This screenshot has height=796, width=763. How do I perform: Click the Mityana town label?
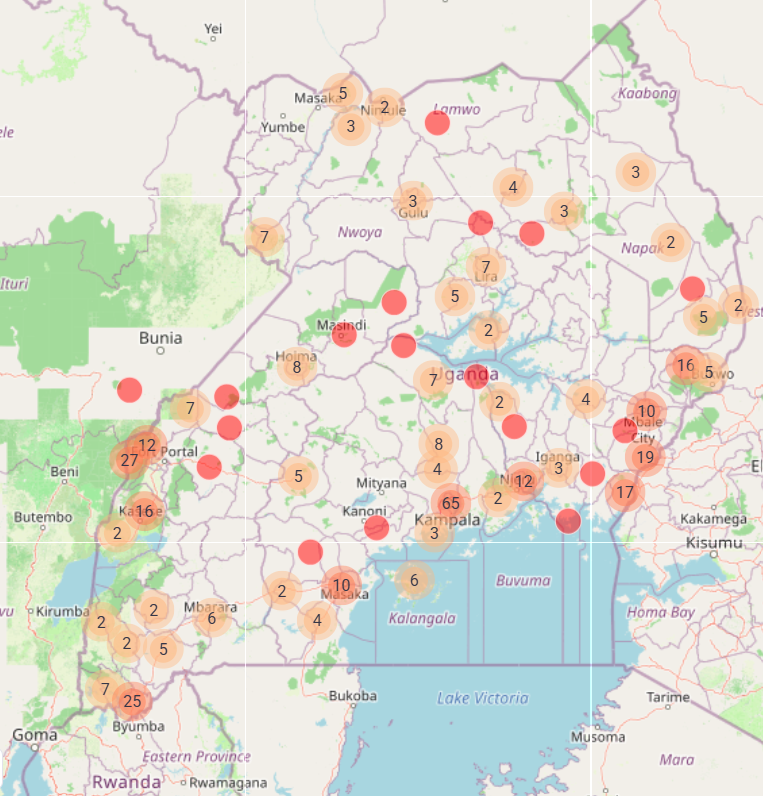click(x=381, y=483)
